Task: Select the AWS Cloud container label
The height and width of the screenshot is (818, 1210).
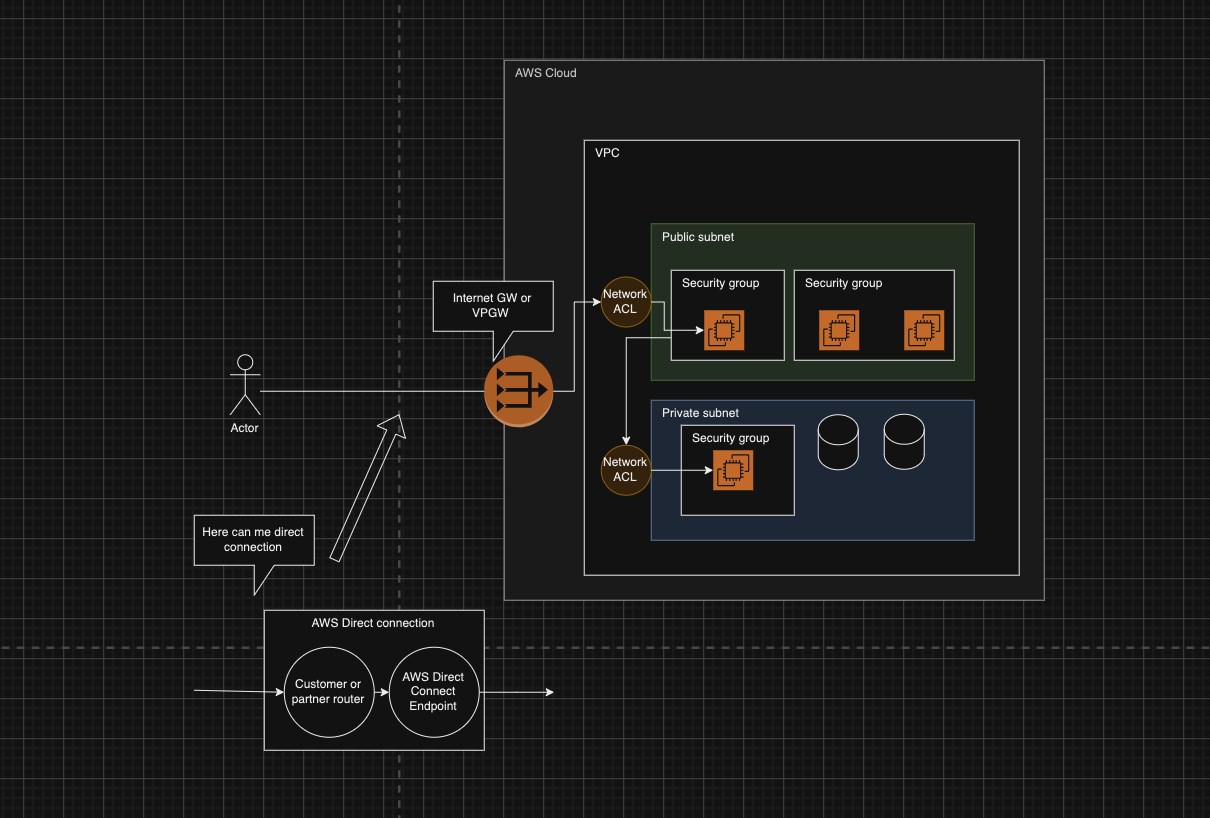Action: click(545, 73)
